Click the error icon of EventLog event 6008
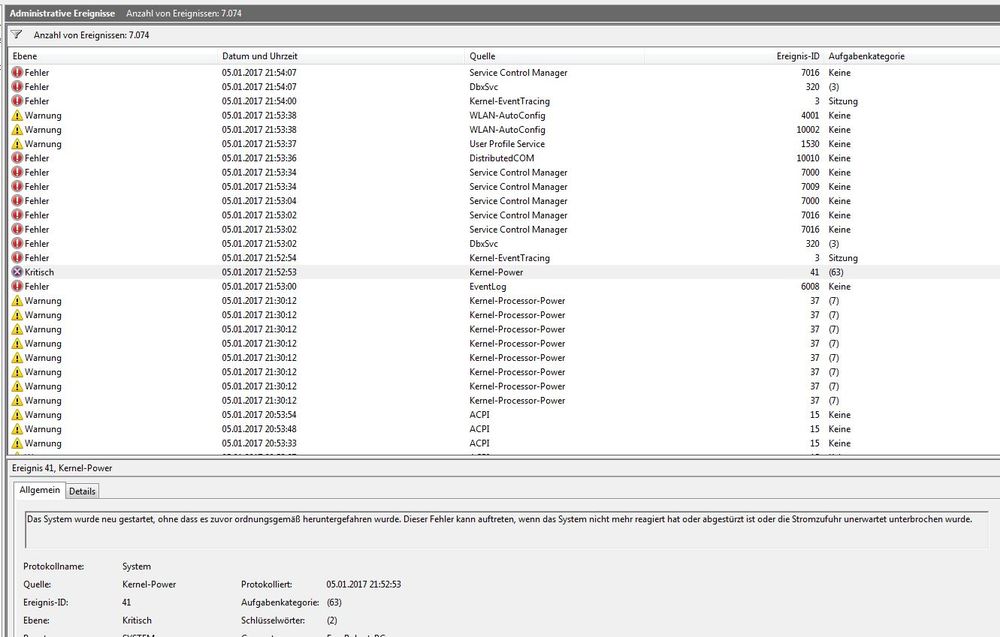This screenshot has height=637, width=1000. coord(17,287)
